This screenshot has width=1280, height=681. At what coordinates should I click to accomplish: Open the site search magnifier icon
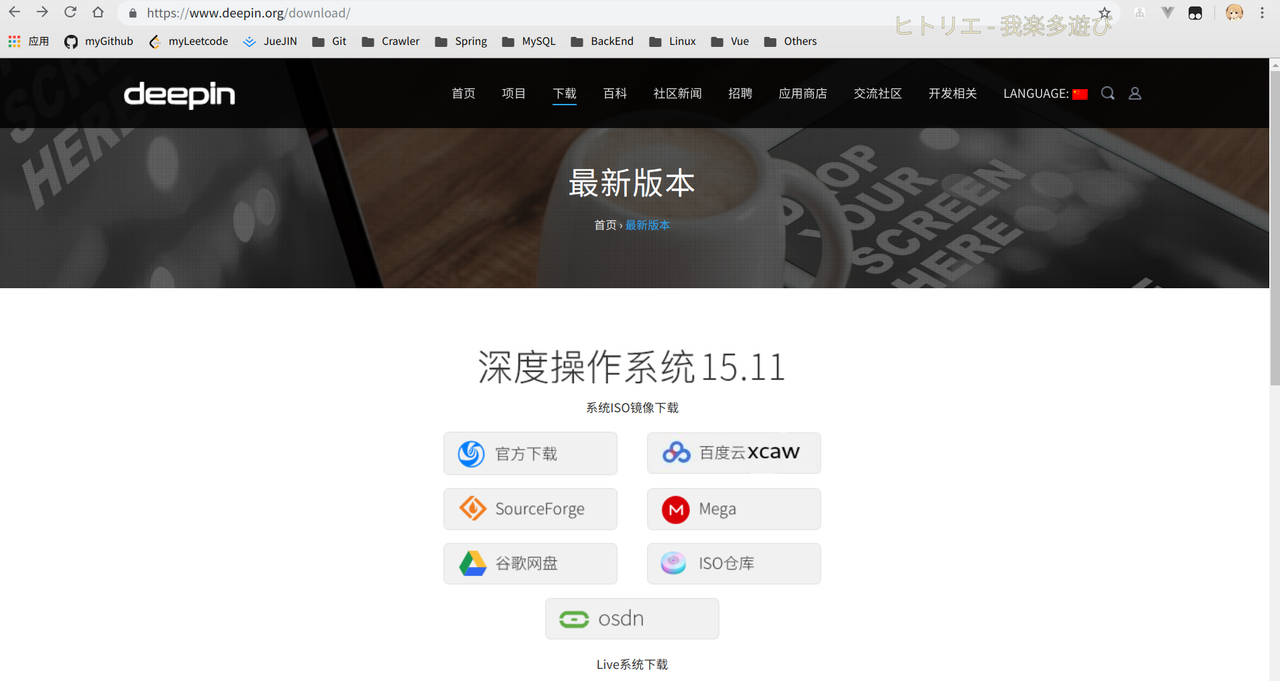click(1108, 93)
